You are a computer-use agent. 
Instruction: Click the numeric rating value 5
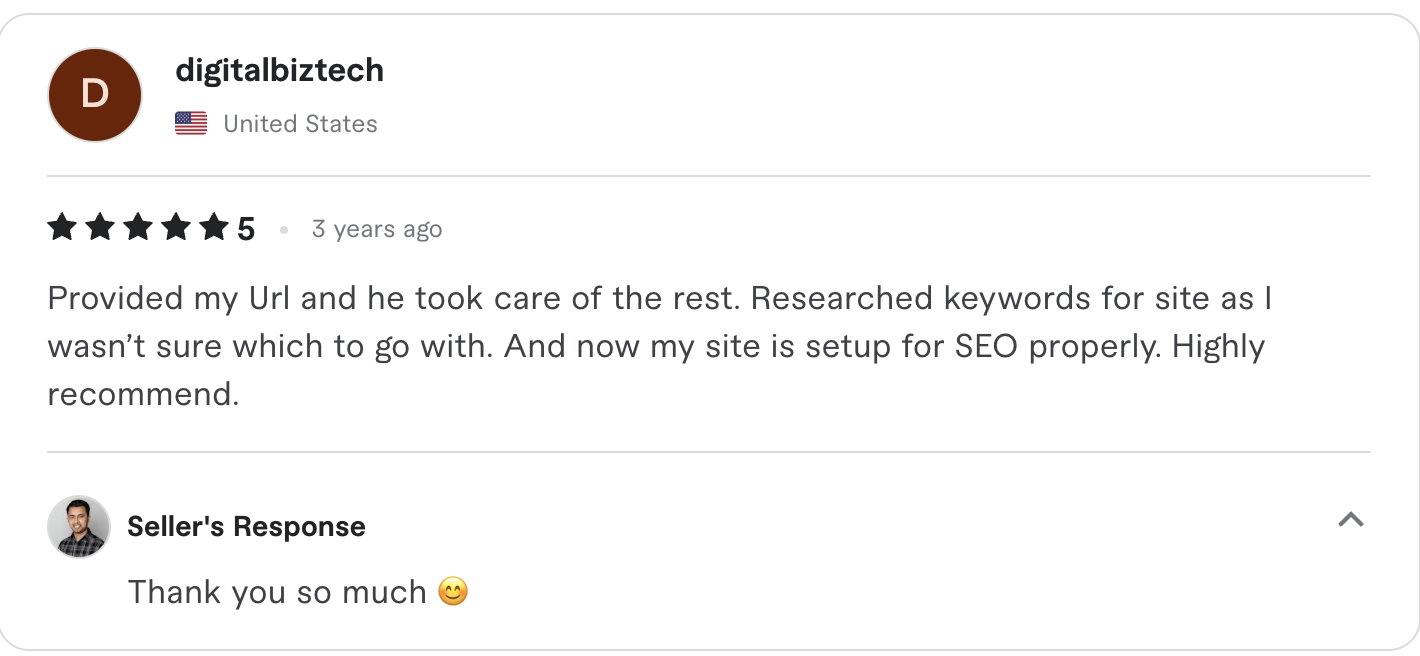247,227
